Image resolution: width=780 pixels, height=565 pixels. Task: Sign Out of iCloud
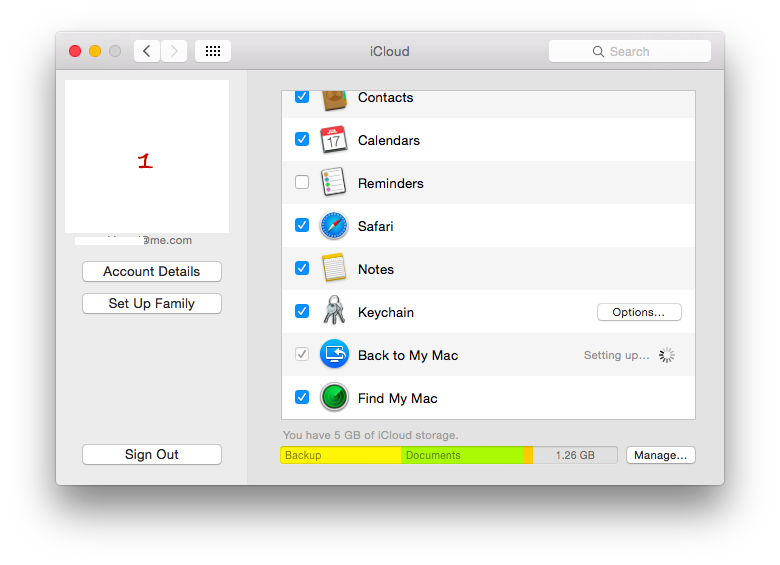click(x=152, y=455)
